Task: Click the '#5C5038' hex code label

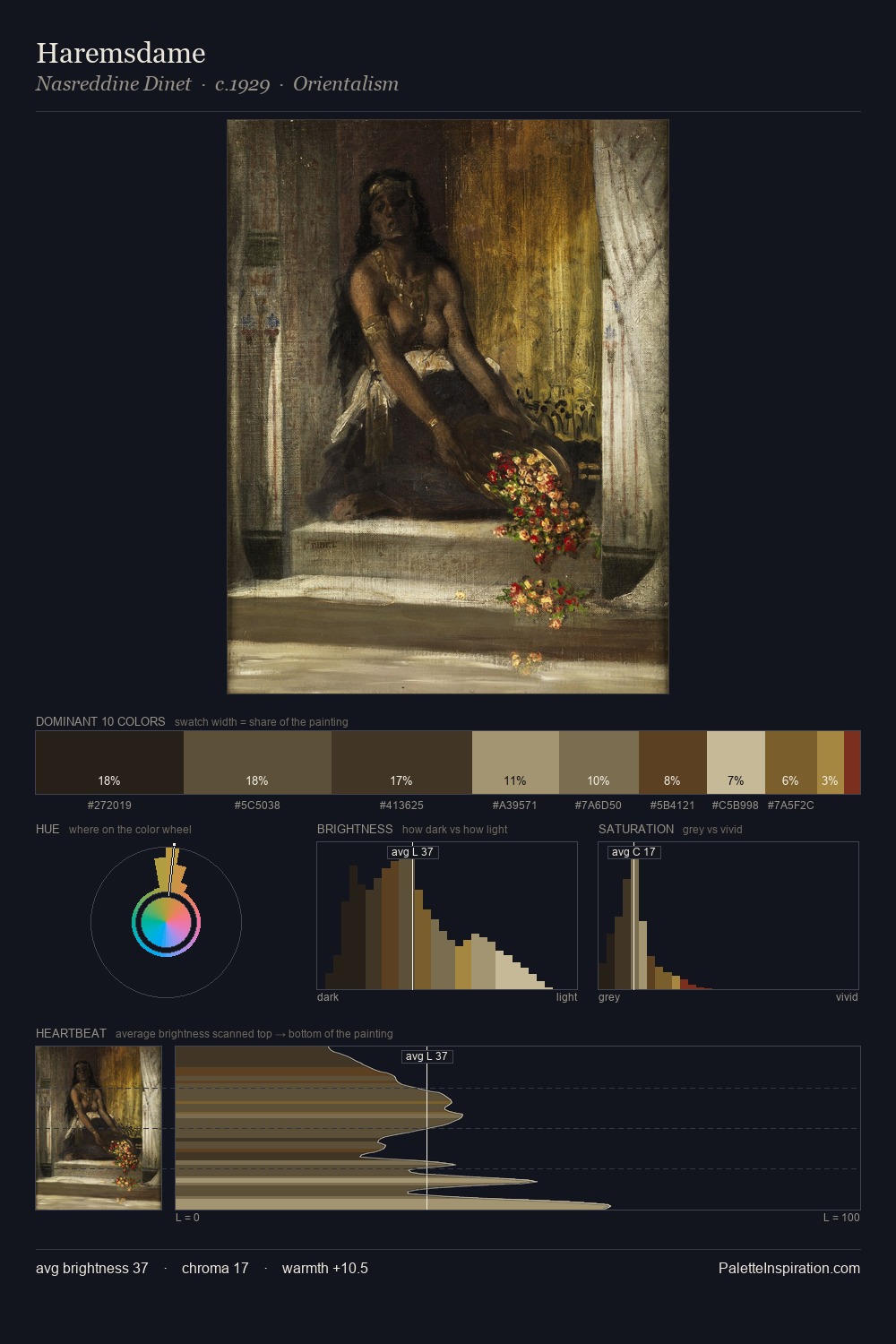Action: click(257, 806)
